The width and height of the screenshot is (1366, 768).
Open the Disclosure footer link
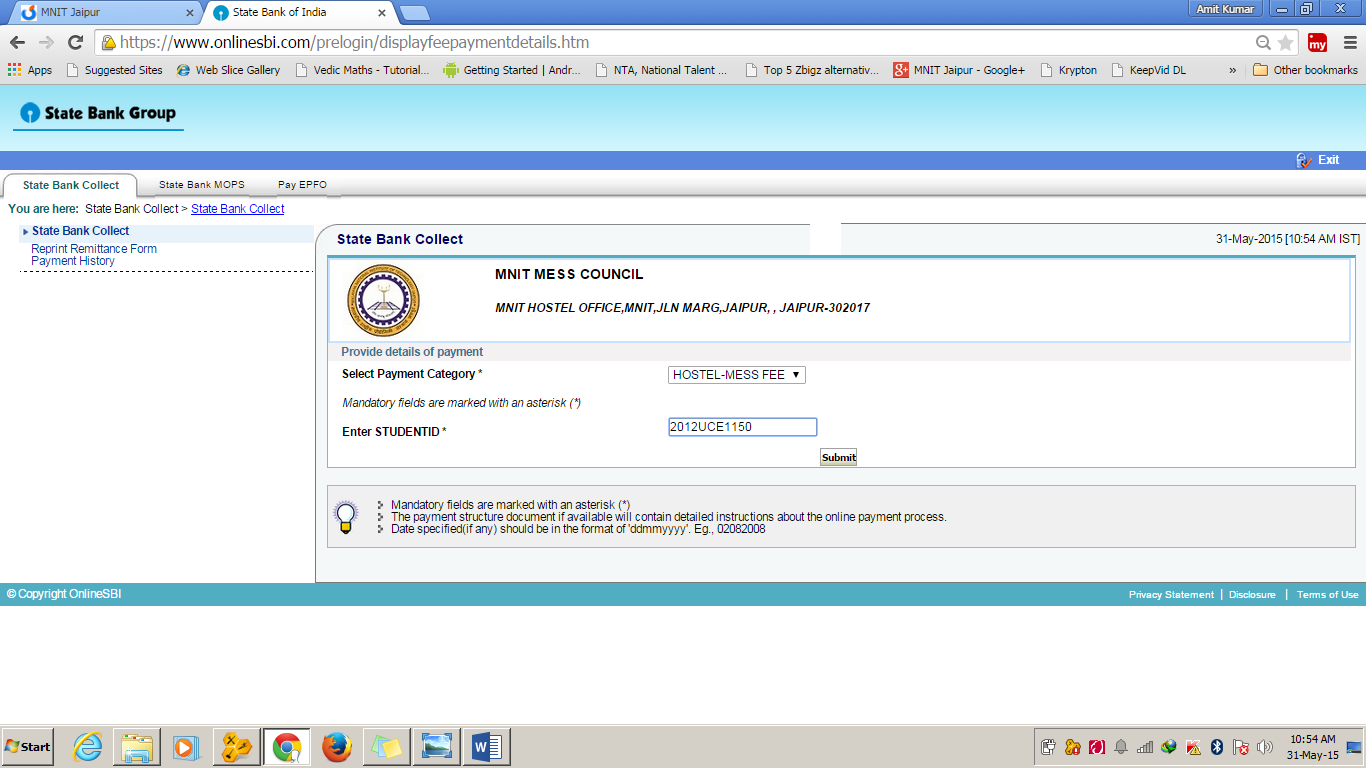click(x=1252, y=595)
